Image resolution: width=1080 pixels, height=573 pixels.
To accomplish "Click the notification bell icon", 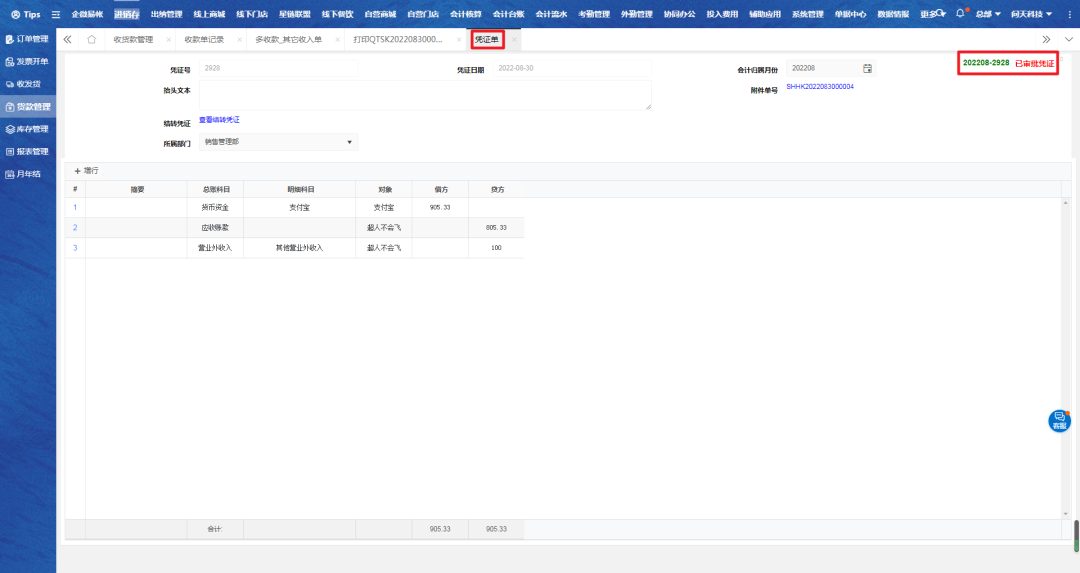I will 960,14.
